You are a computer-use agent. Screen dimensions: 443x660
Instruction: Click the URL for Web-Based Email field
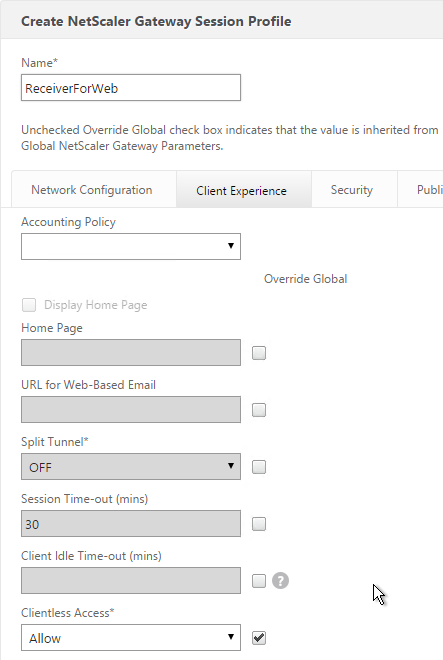[131, 409]
